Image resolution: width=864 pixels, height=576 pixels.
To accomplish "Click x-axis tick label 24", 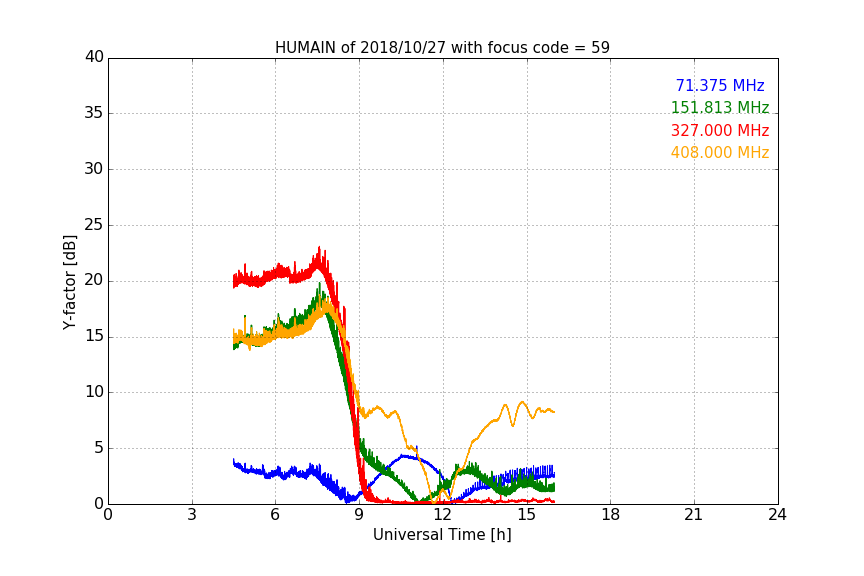I will pos(777,515).
